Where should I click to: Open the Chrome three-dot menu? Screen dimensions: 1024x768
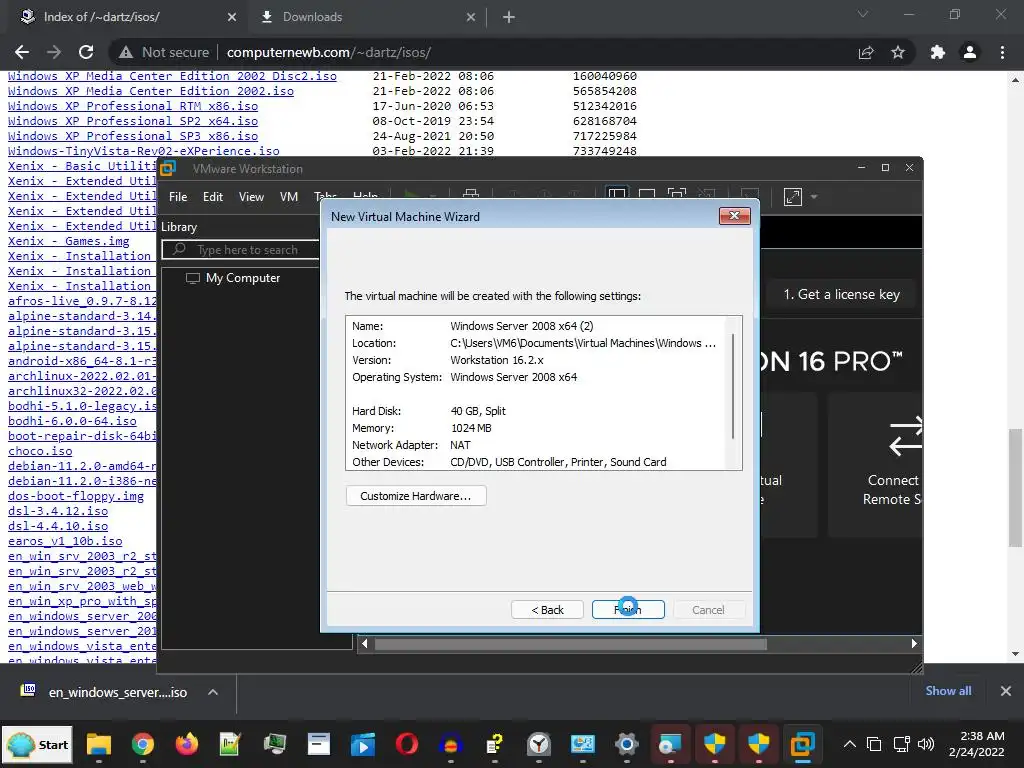click(1002, 52)
